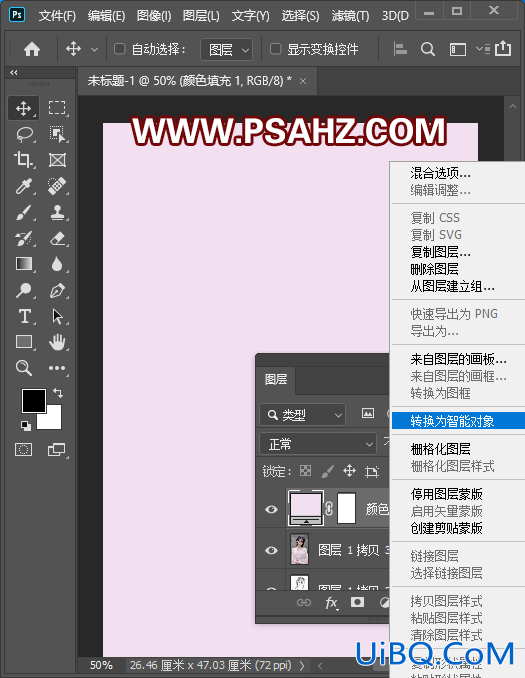Screen dimensions: 525x678
Task: Select the Zoom tool
Action: [x=24, y=368]
